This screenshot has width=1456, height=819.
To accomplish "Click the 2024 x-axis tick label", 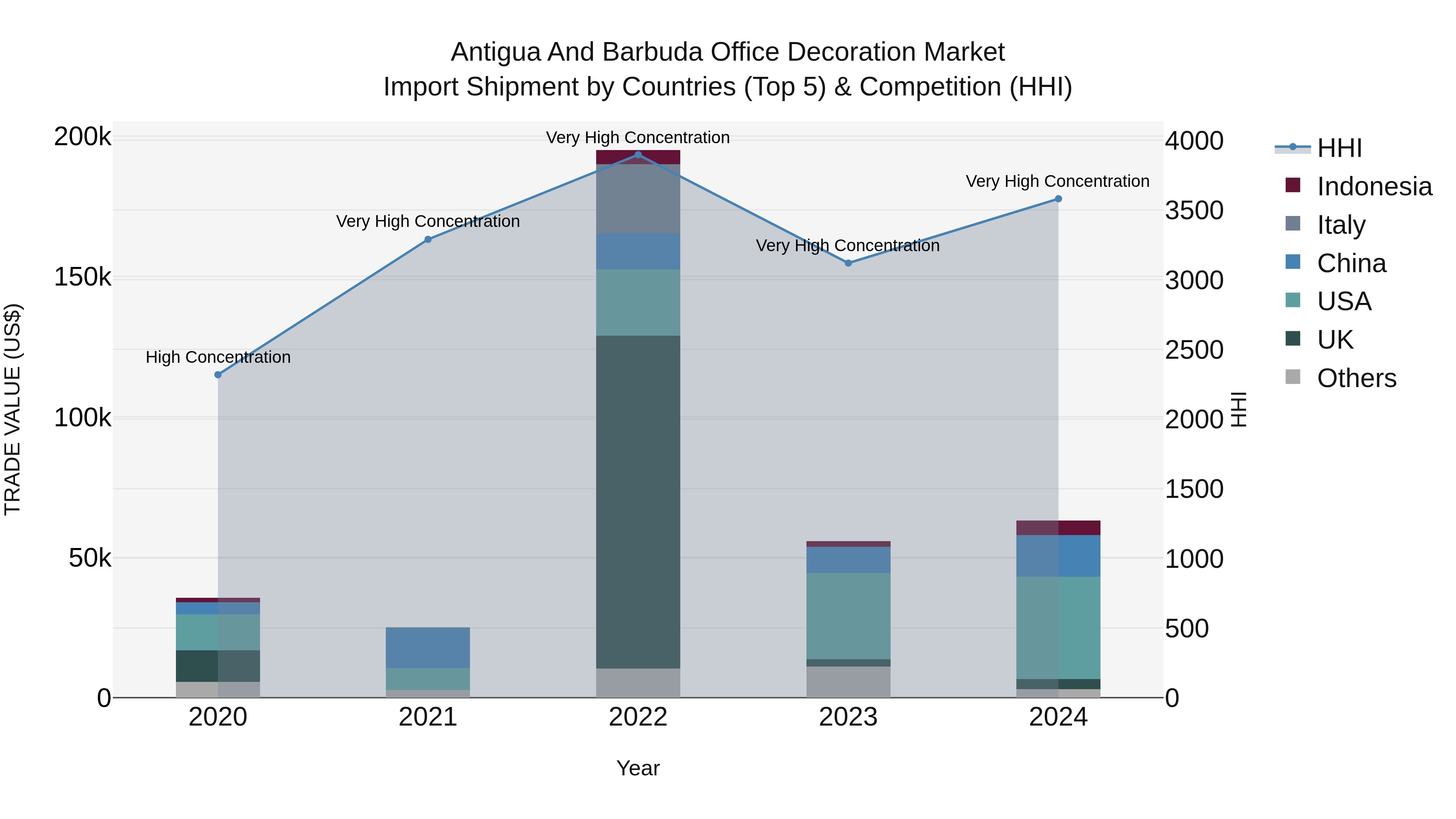I will (1059, 717).
